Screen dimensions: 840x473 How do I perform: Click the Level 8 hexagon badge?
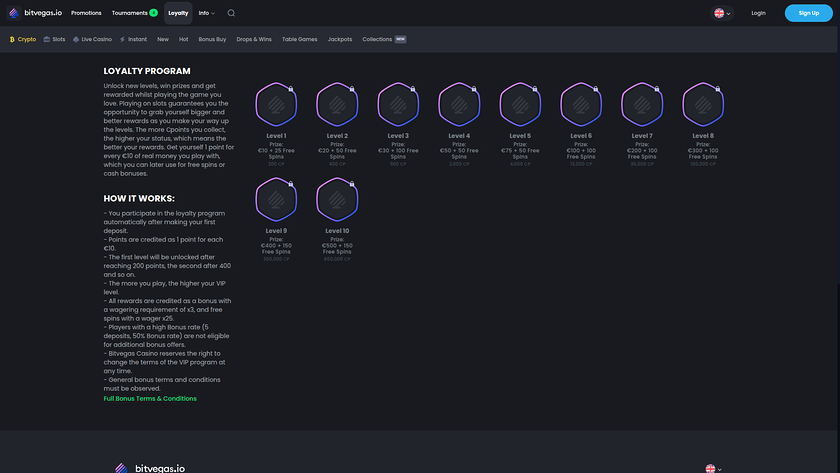[703, 104]
